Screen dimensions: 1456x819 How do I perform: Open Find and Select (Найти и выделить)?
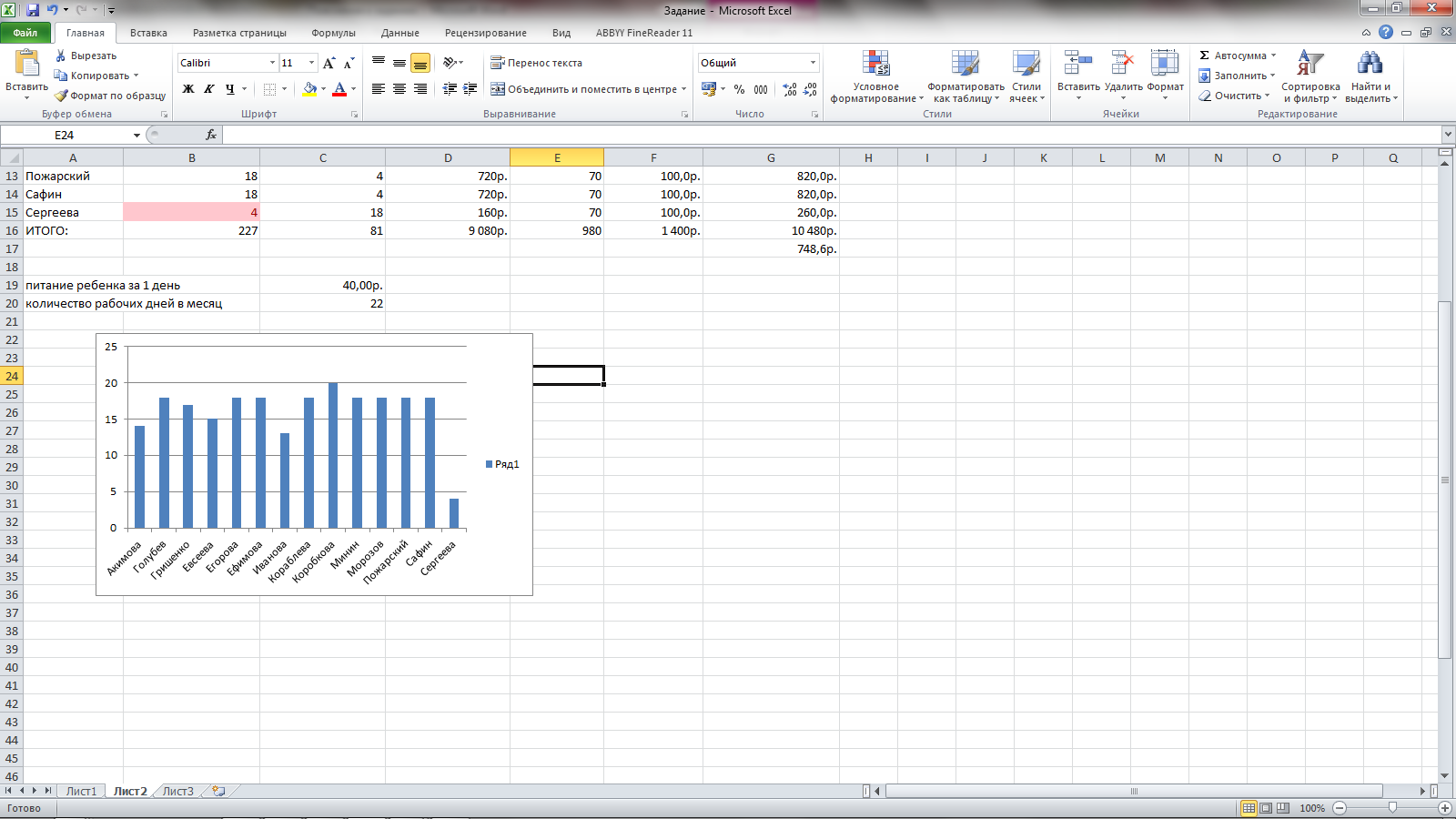click(1370, 77)
